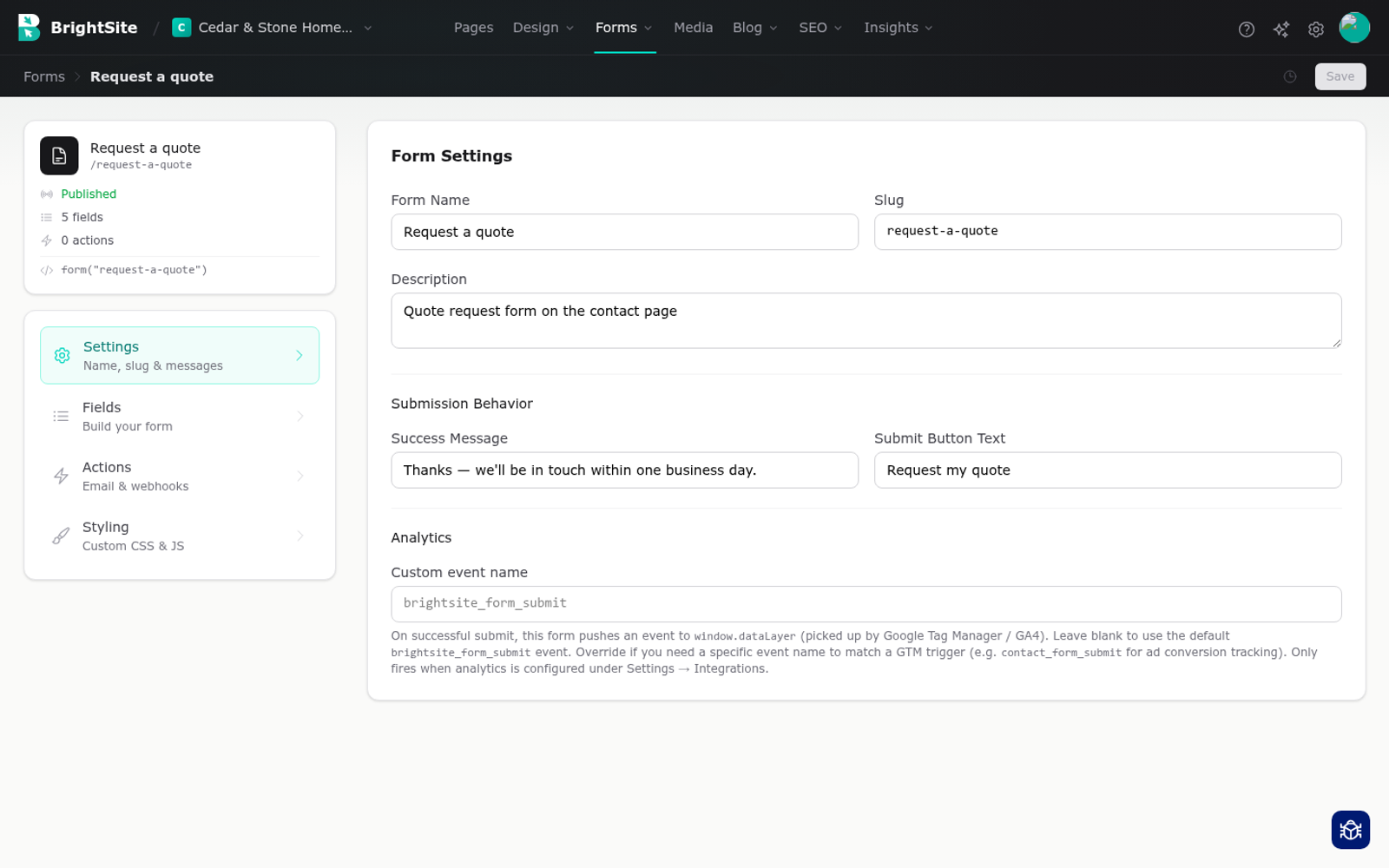Click the Actions lightning bolt icon

pyautogui.click(x=61, y=476)
